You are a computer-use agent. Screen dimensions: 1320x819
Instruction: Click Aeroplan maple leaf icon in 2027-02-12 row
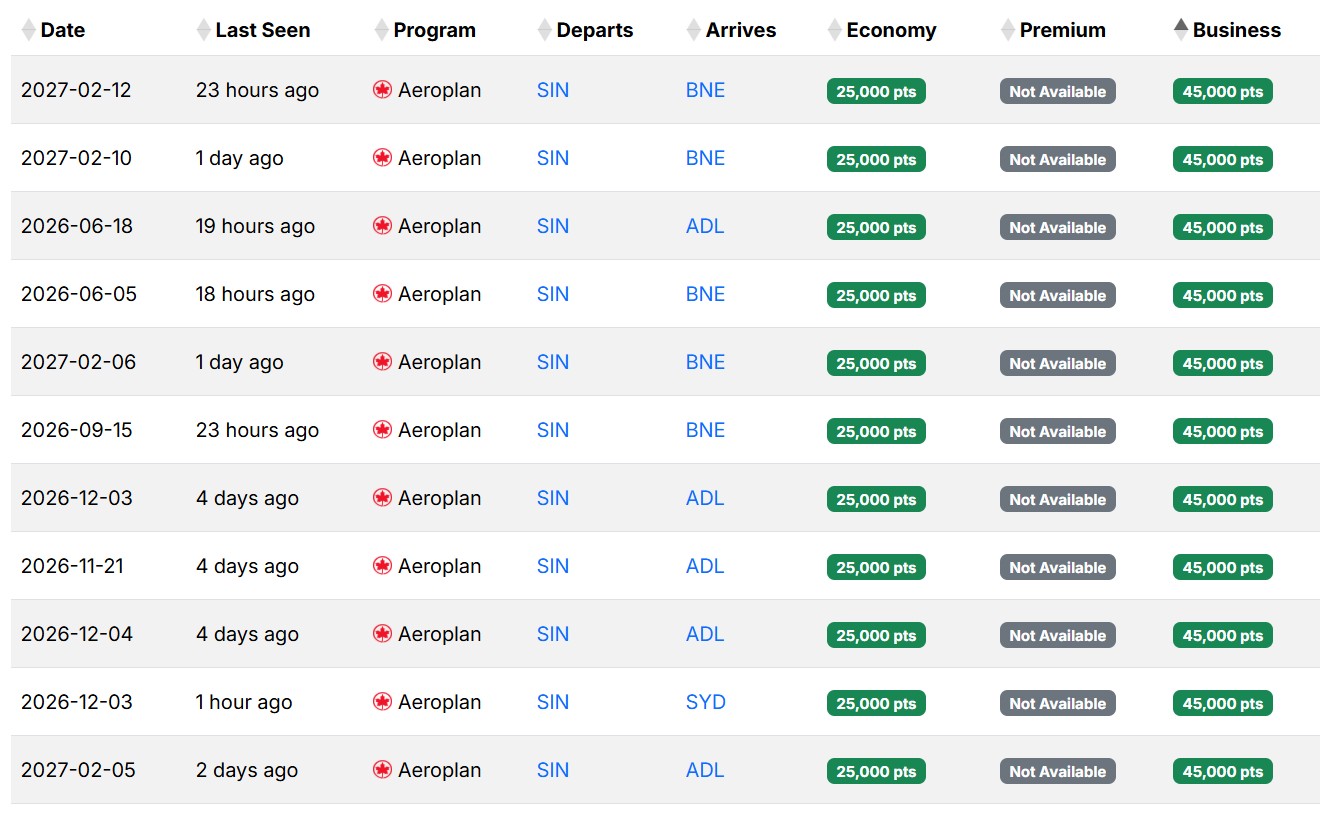click(382, 90)
